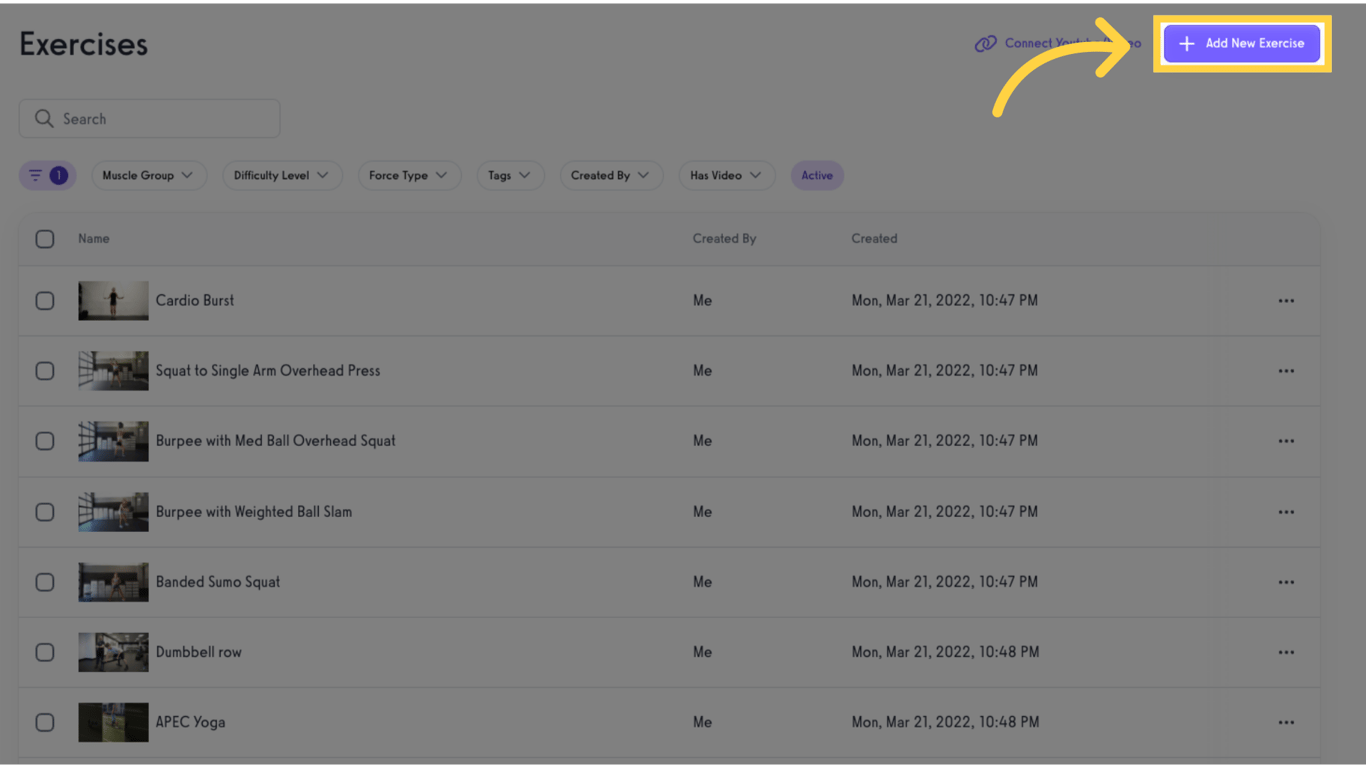Select all exercises with header checkbox
The width and height of the screenshot is (1366, 768).
point(45,239)
